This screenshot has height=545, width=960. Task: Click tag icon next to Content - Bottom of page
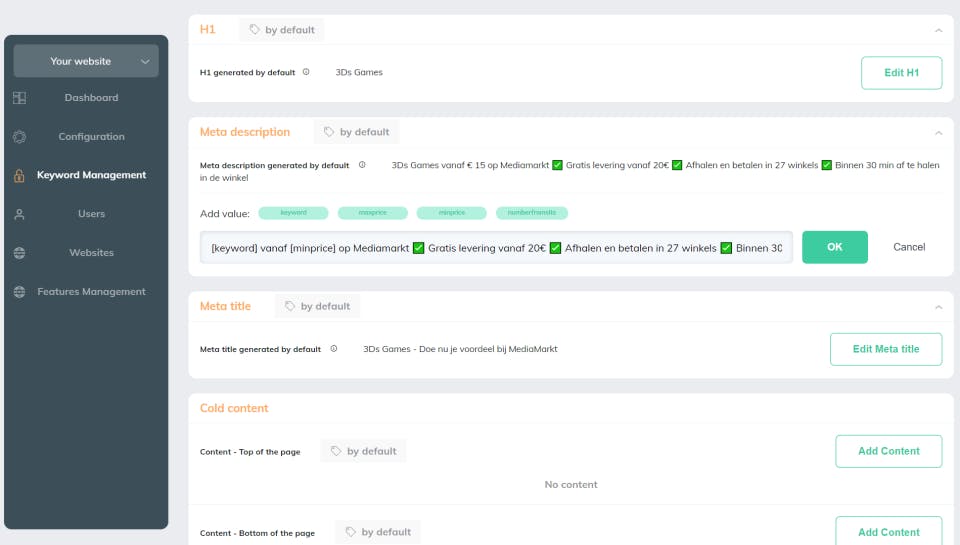(x=350, y=532)
